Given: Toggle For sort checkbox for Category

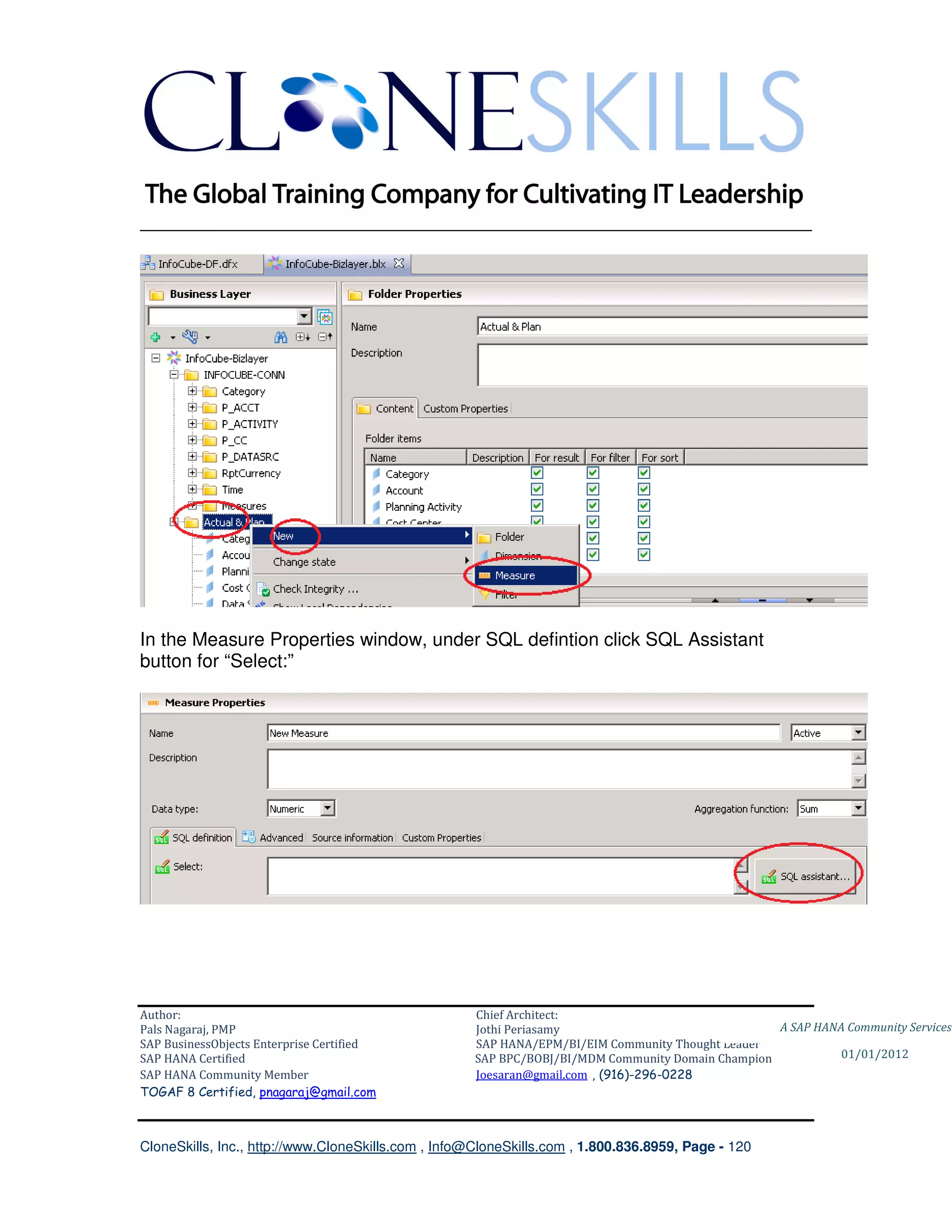Looking at the screenshot, I should tap(643, 473).
